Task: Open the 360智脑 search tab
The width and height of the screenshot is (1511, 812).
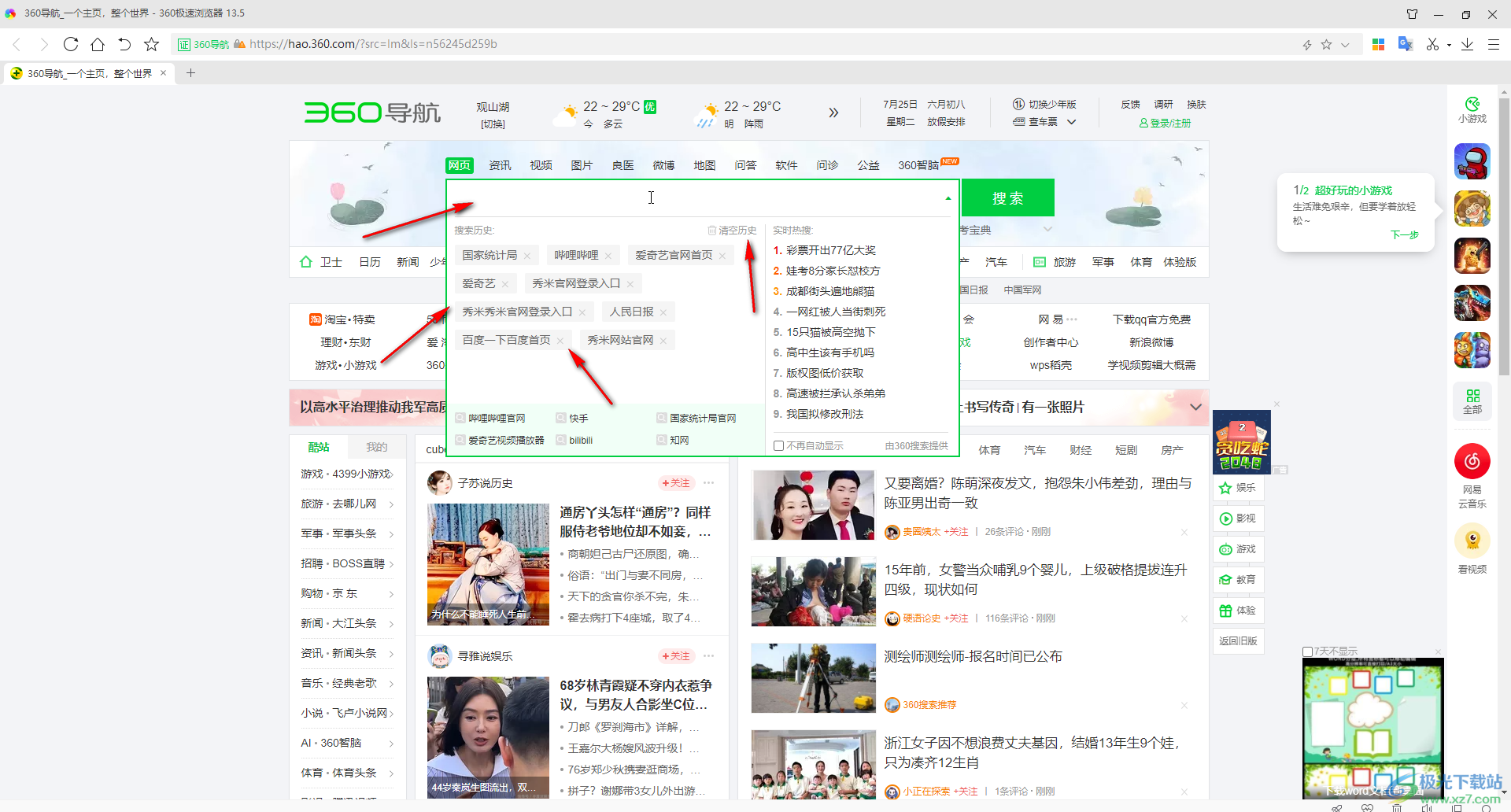Action: coord(918,165)
